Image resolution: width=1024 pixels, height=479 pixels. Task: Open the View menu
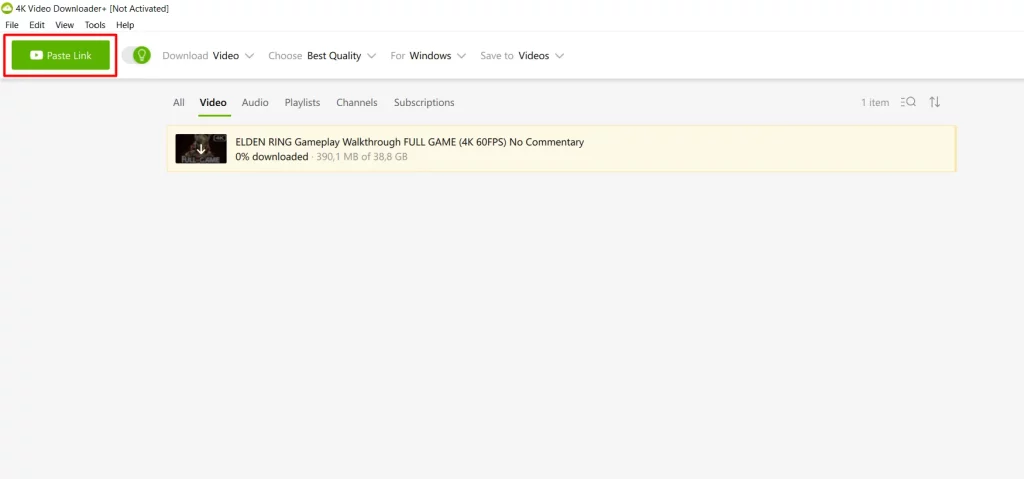(65, 25)
